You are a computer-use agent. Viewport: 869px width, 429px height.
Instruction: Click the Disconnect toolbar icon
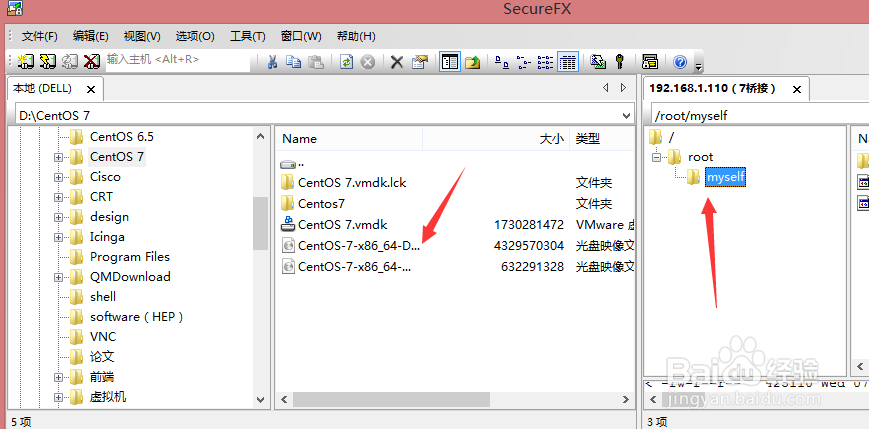pyautogui.click(x=91, y=62)
